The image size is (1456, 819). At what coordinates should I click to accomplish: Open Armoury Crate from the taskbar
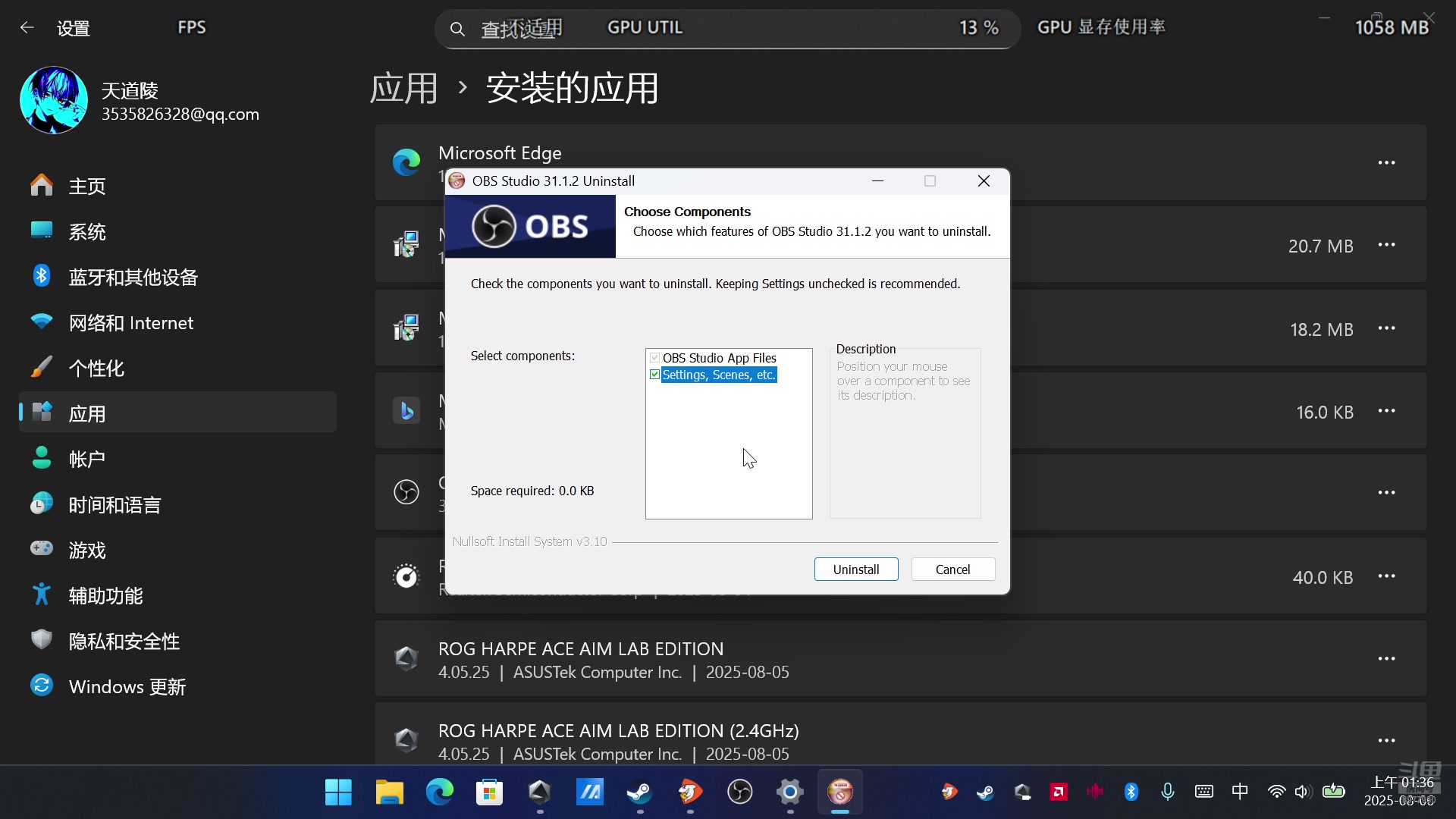(539, 792)
